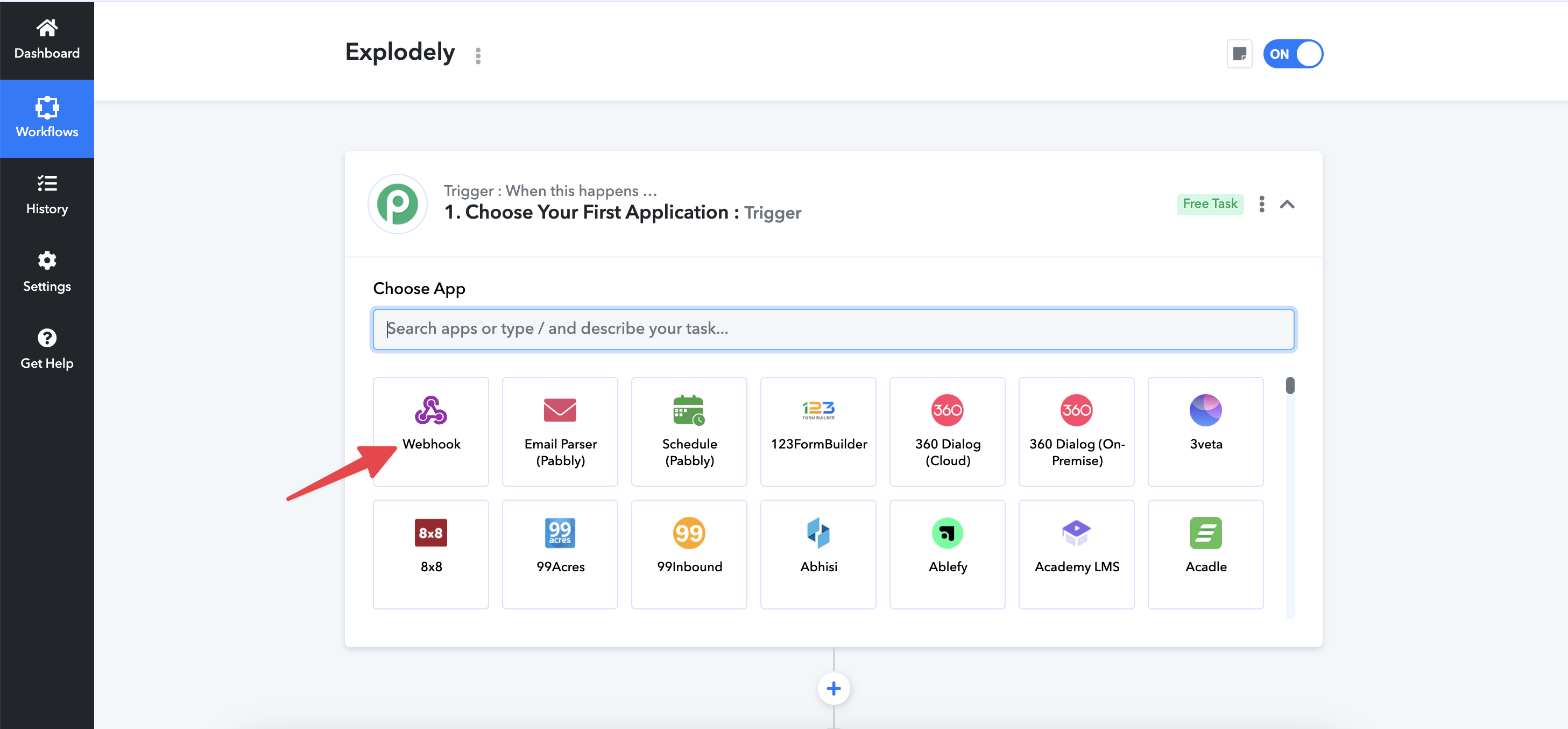The width and height of the screenshot is (1568, 729).
Task: Turn off the workflow ON switch
Action: (x=1292, y=54)
